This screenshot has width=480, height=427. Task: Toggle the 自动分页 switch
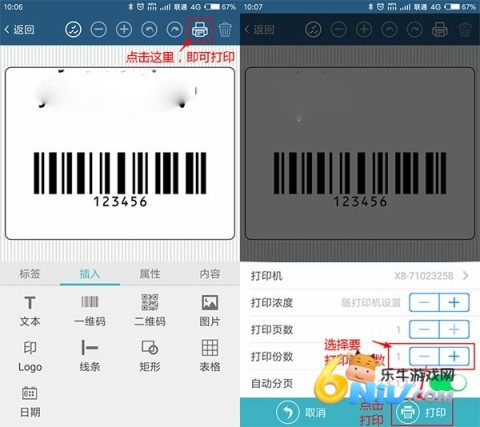pyautogui.click(x=448, y=383)
